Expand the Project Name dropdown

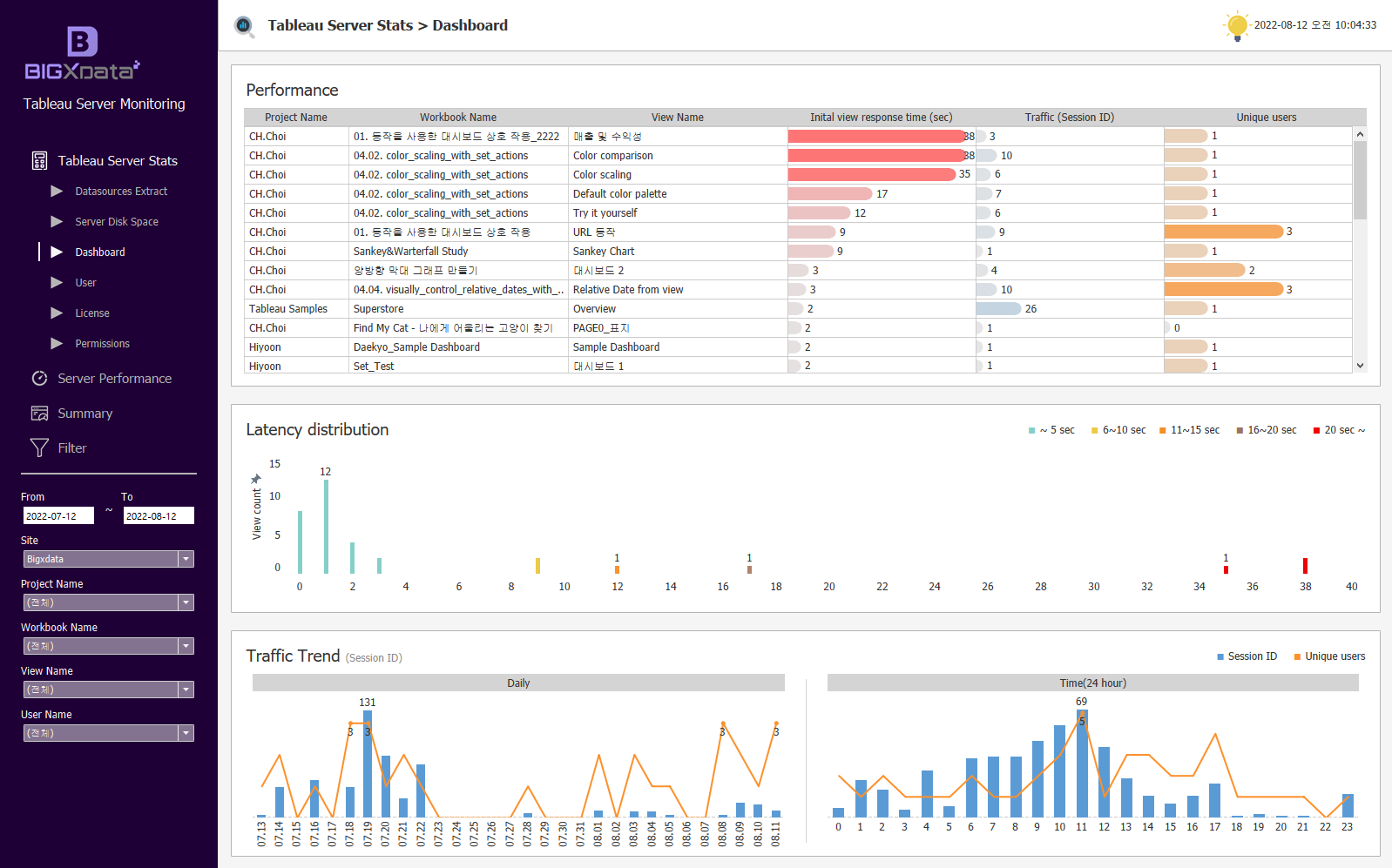coord(108,602)
